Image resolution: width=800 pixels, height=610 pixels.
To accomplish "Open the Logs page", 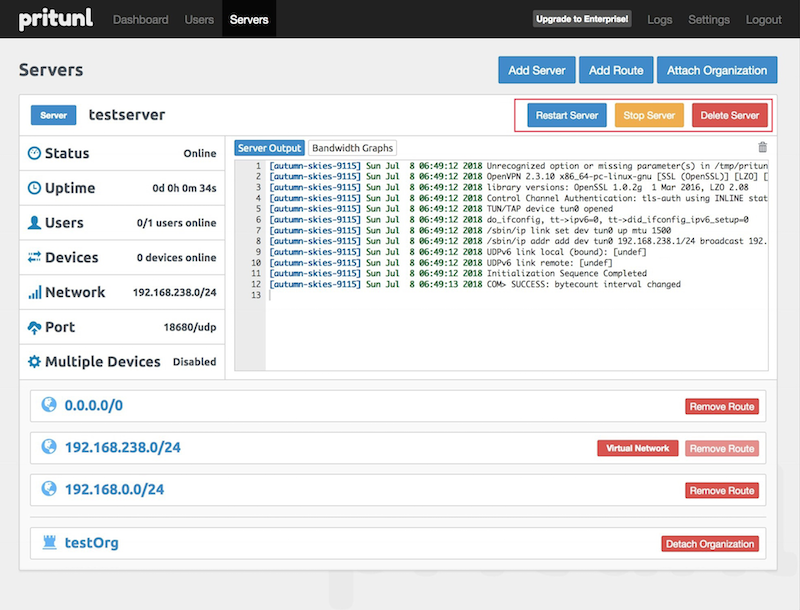I will pos(660,19).
